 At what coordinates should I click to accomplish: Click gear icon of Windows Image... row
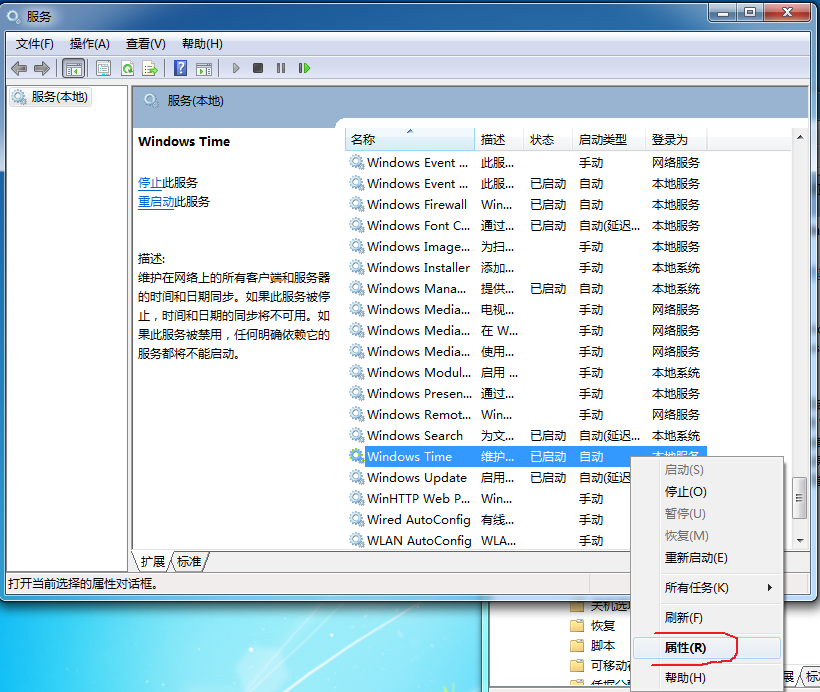click(357, 246)
